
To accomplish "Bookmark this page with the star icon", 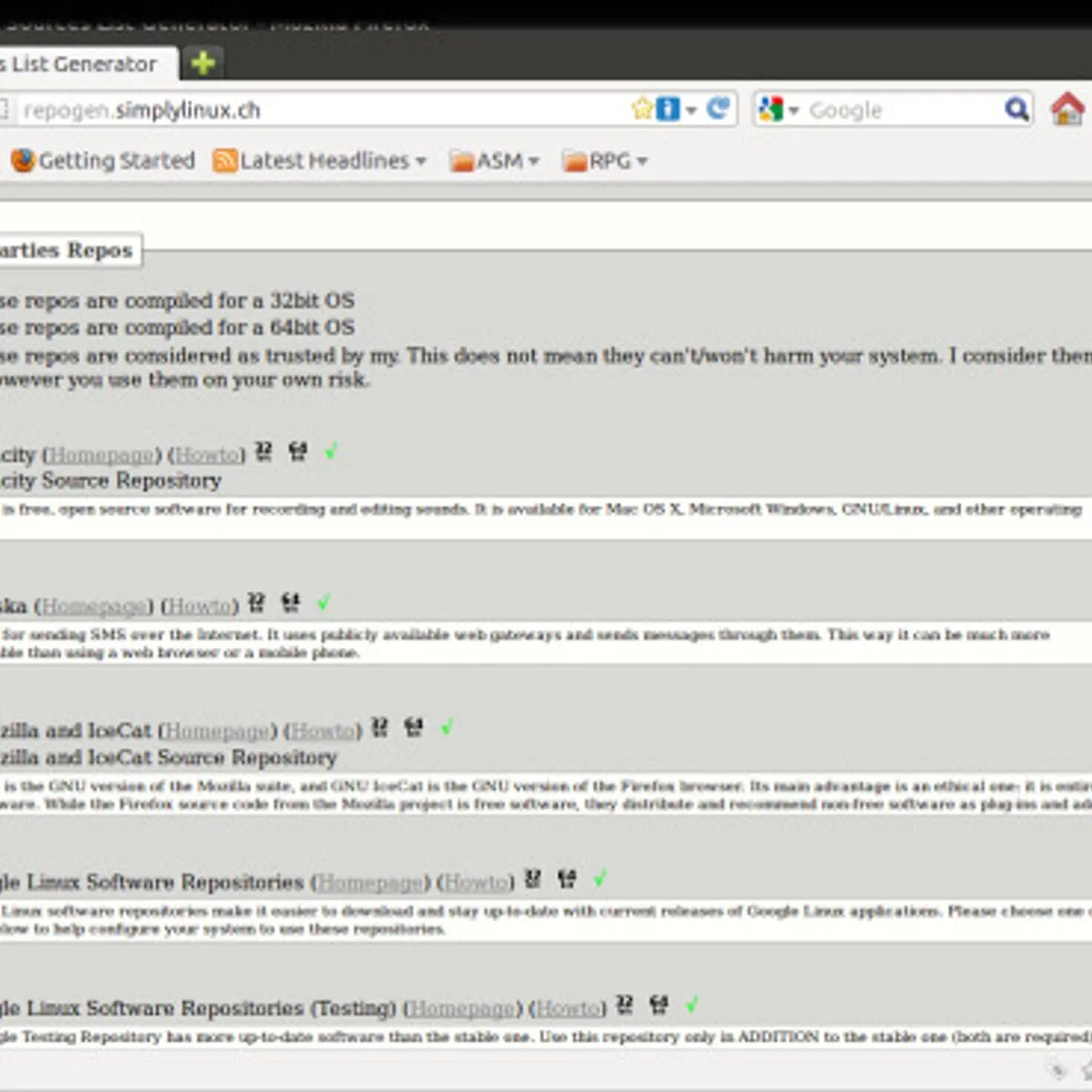I will (x=642, y=109).
